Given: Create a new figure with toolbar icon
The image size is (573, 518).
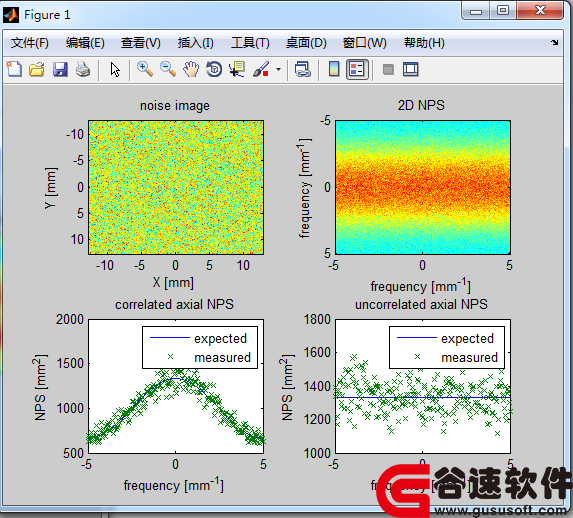Looking at the screenshot, I should click(14, 69).
